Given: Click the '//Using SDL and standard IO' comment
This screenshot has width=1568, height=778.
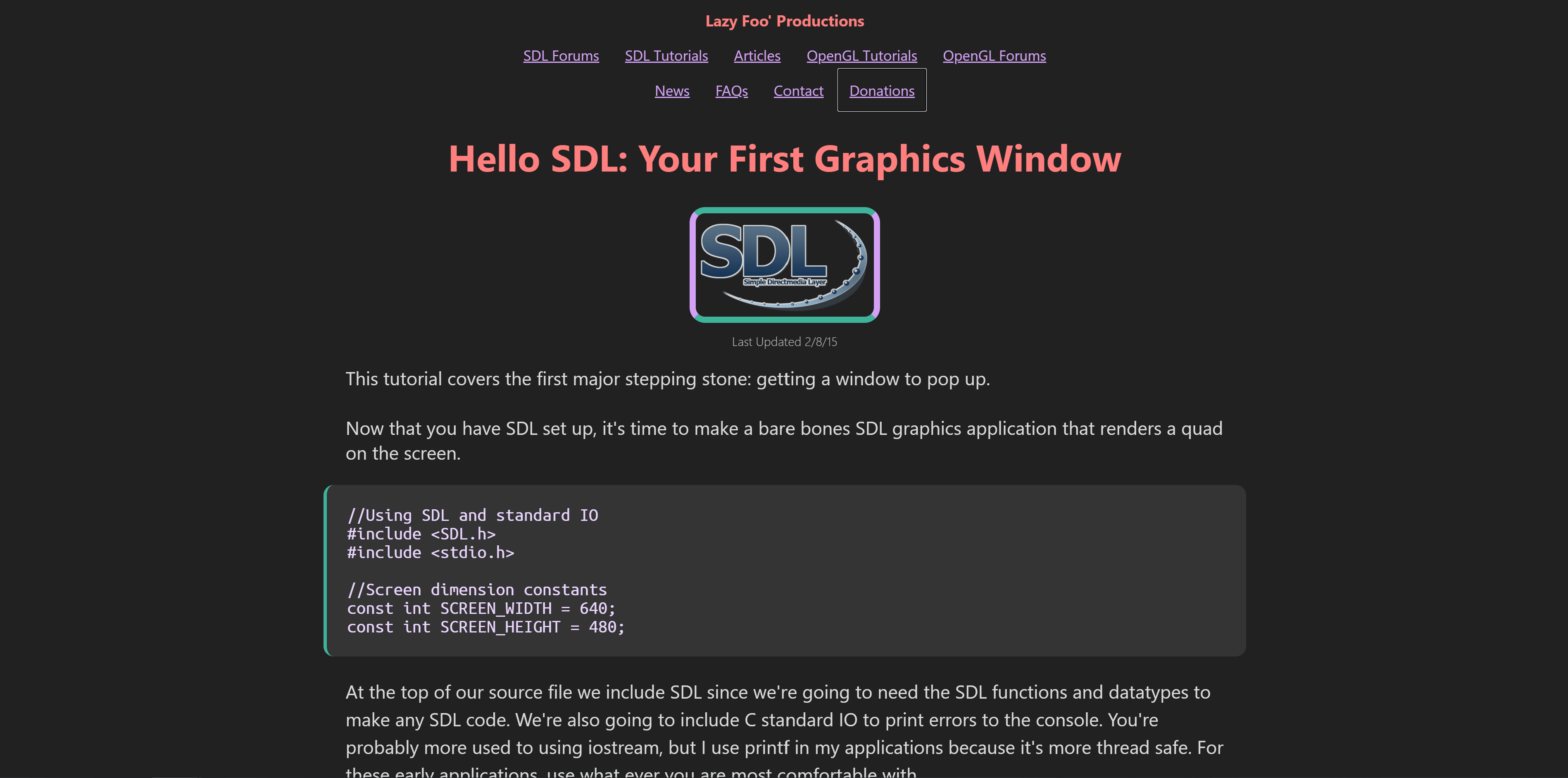Looking at the screenshot, I should [472, 515].
